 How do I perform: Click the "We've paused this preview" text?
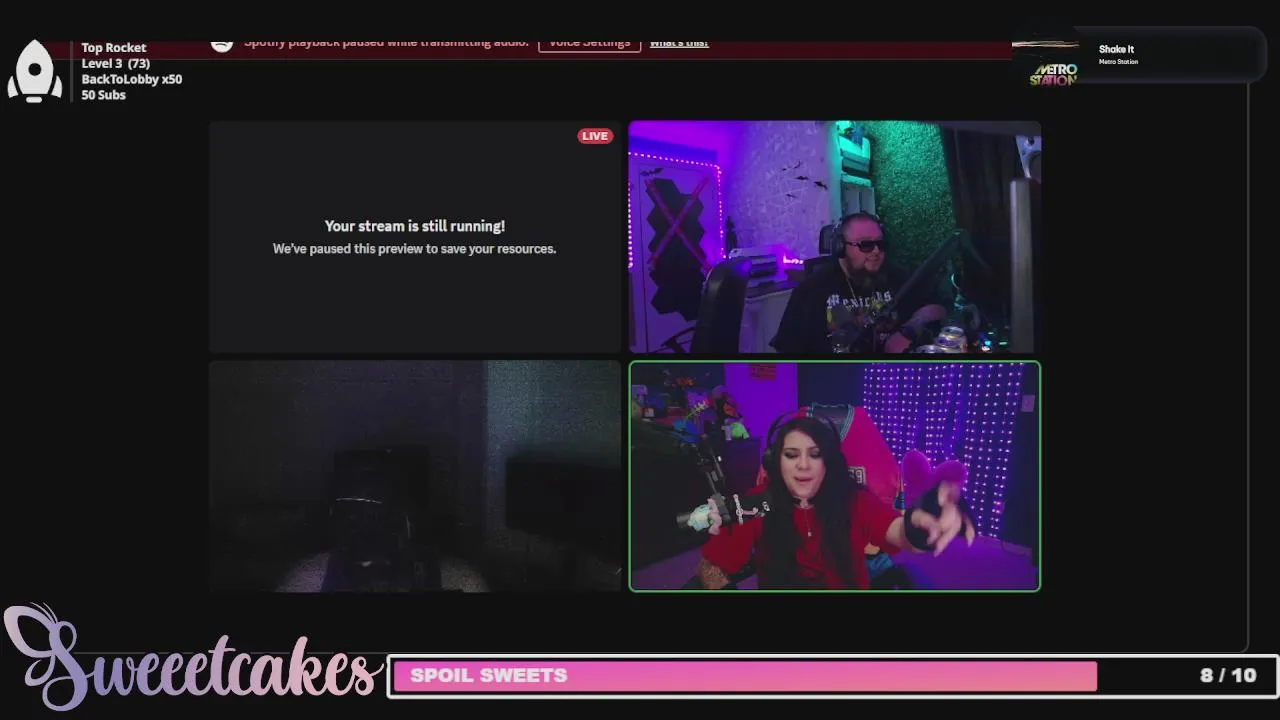coord(415,249)
